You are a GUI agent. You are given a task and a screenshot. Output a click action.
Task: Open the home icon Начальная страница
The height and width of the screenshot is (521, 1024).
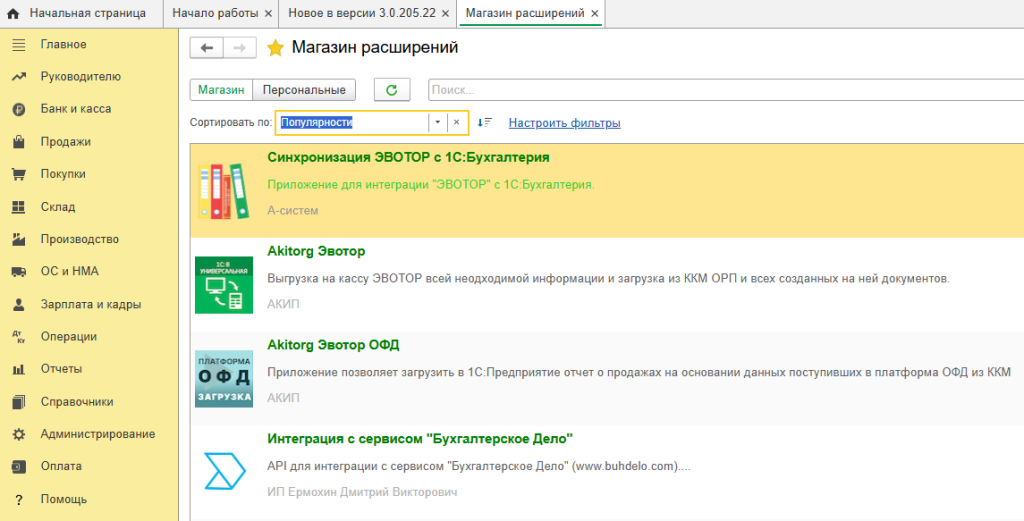pos(12,14)
